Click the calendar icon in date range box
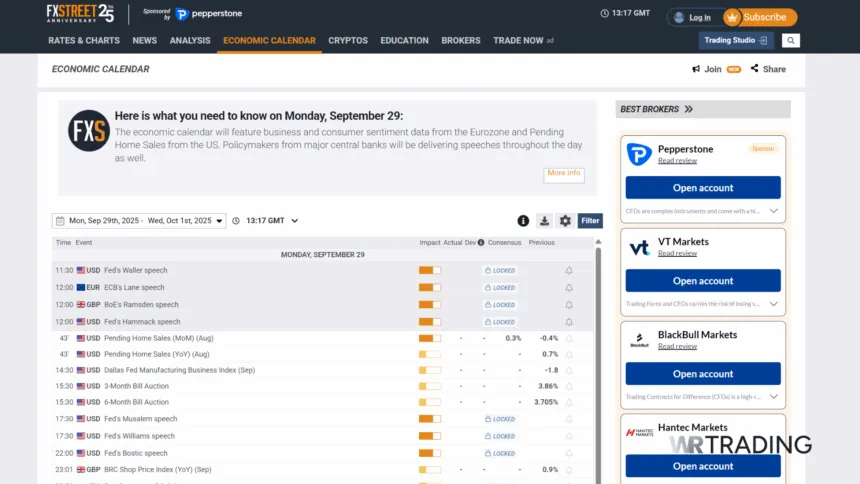This screenshot has height=484, width=860. point(60,221)
